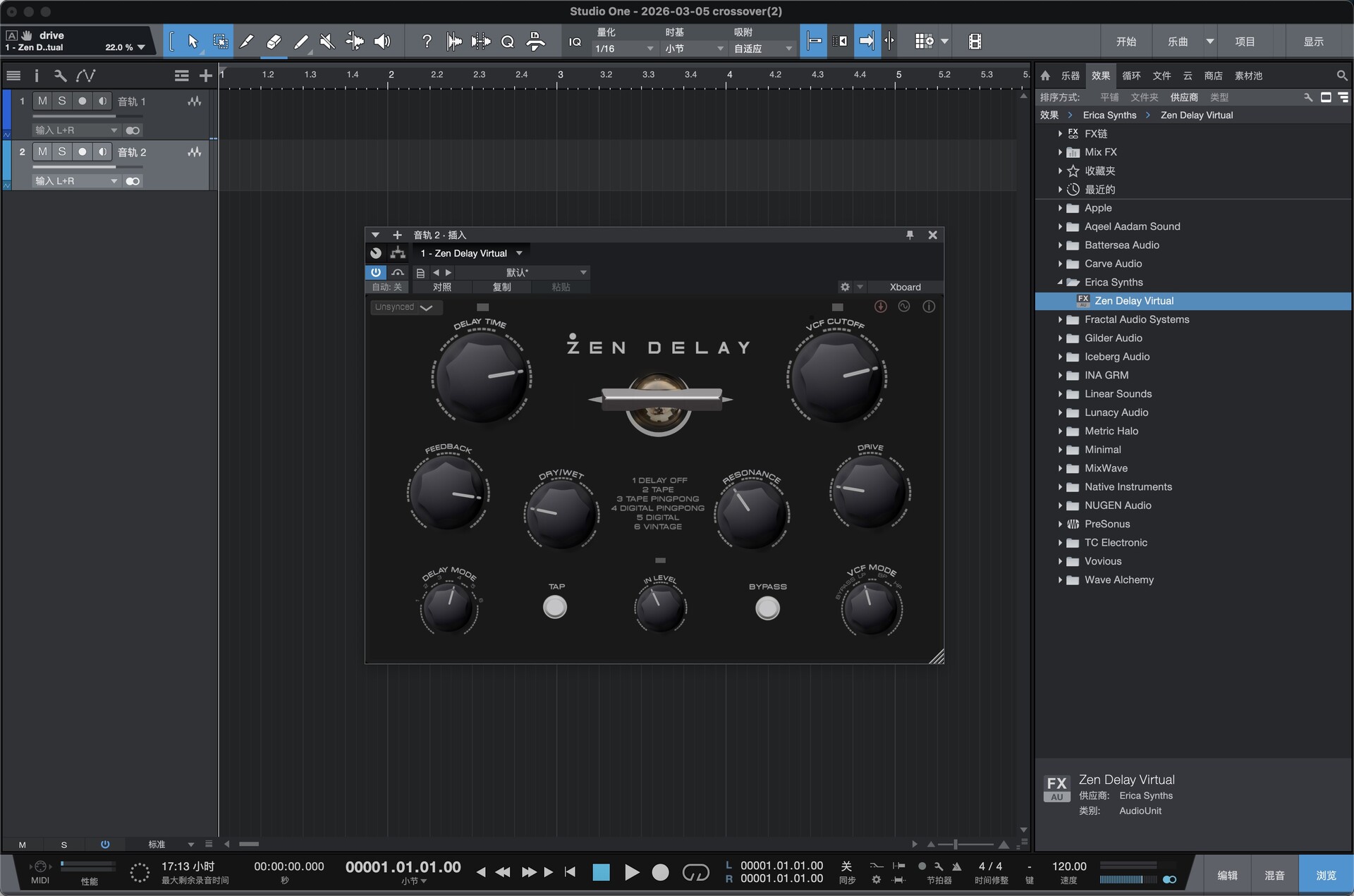
Task: Toggle the Zen Delay plugin power button
Action: tap(375, 272)
